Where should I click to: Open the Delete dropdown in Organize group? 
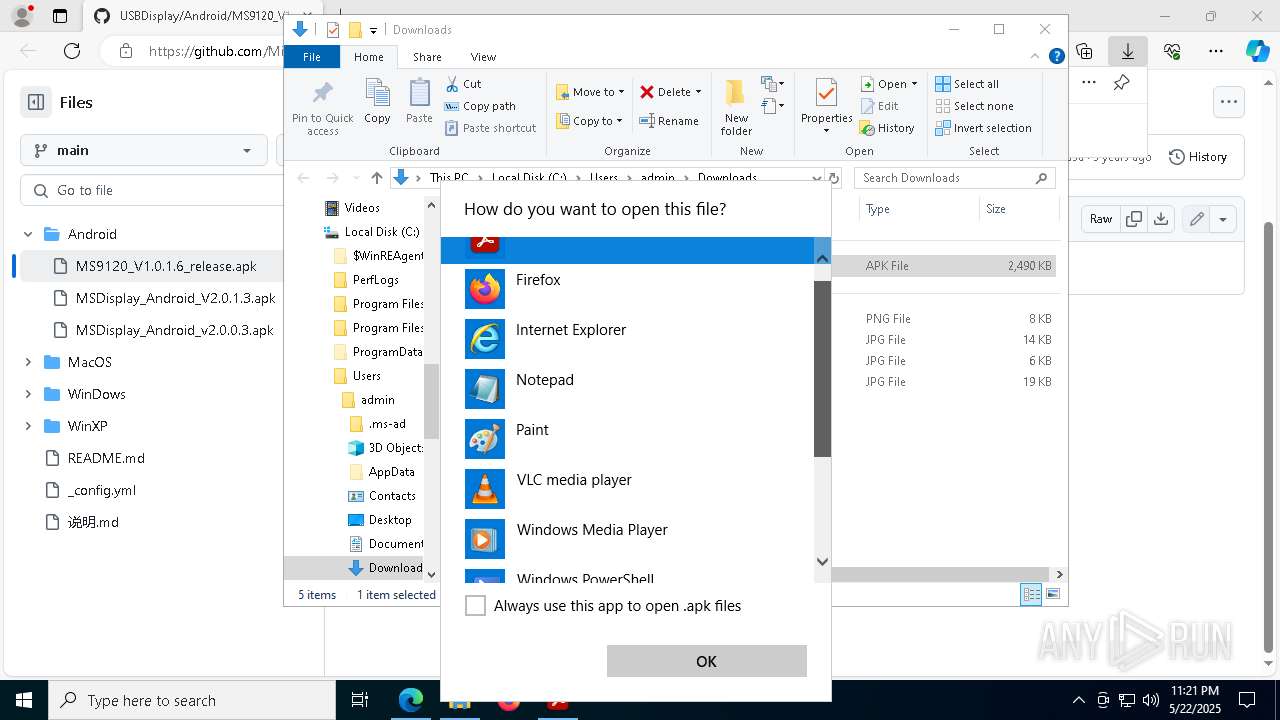[x=671, y=92]
